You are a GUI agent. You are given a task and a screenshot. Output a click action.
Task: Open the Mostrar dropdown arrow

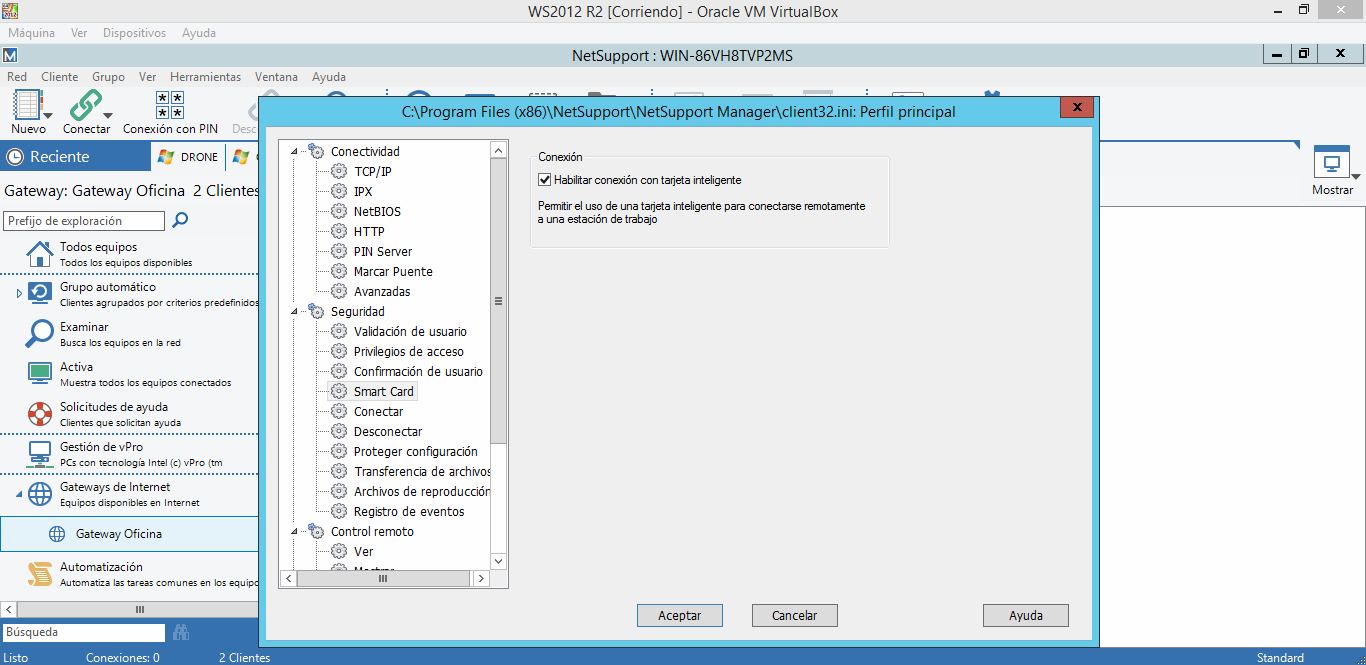coord(1355,177)
